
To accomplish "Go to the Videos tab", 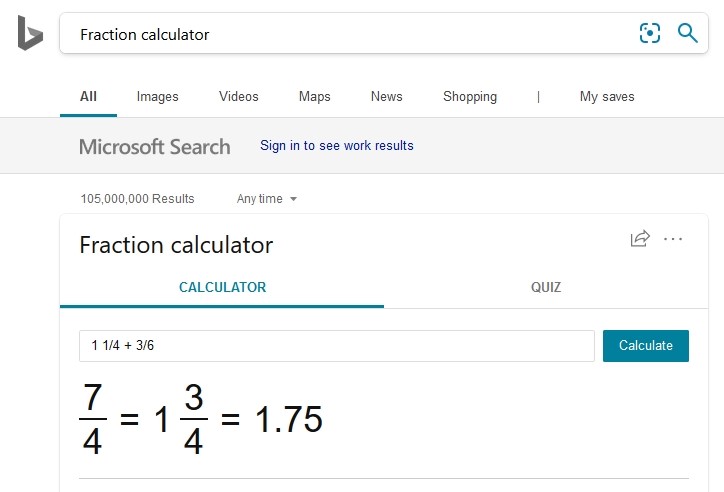I will click(238, 97).
